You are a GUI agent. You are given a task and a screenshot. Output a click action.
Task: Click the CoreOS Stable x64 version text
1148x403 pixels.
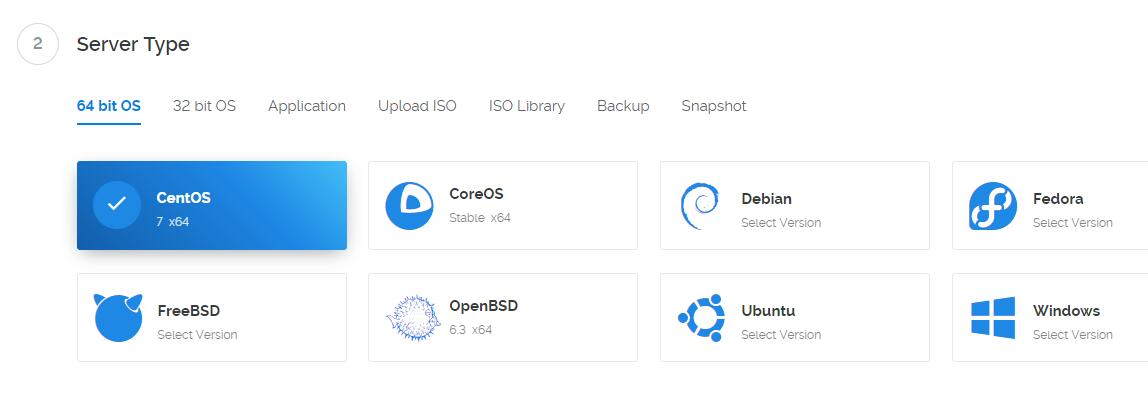480,218
